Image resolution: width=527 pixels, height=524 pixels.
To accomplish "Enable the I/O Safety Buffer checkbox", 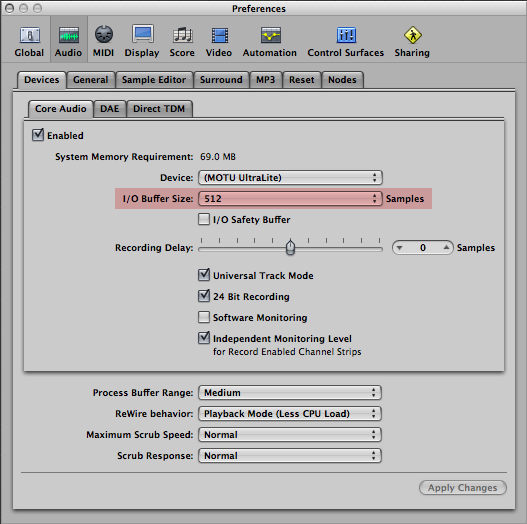I will [x=204, y=219].
